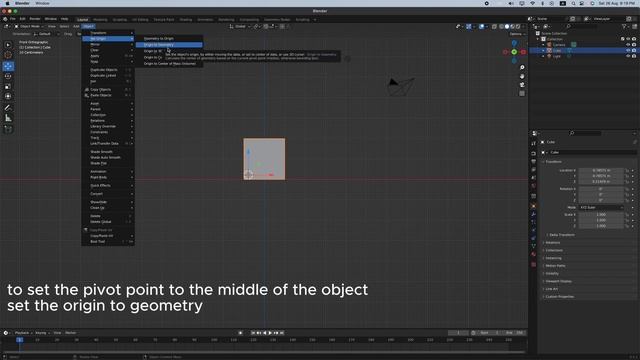The image size is (640, 360).
Task: Expand the Motion Paths panel
Action: pos(555,266)
